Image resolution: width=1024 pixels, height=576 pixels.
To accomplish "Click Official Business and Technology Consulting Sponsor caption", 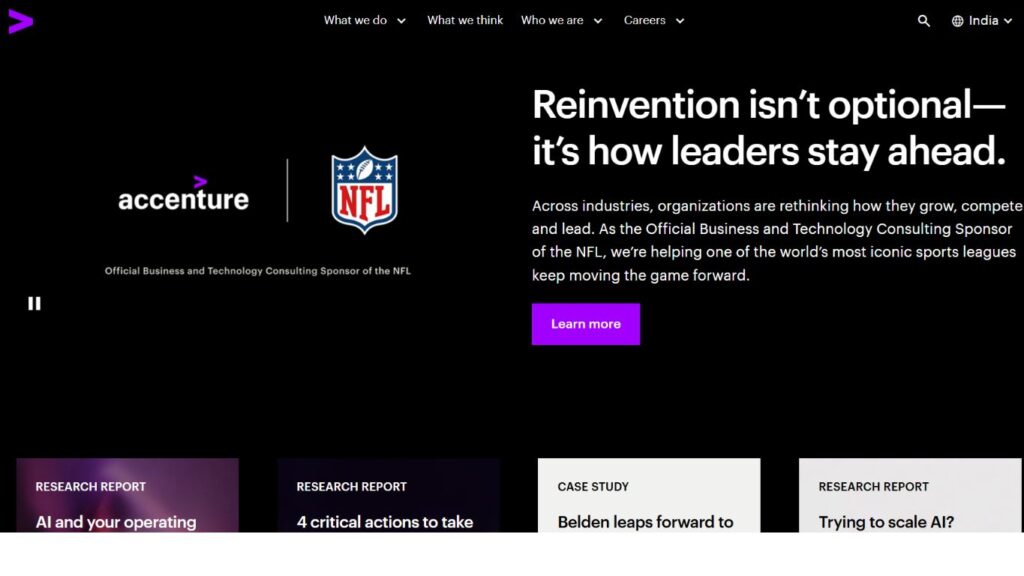I will pyautogui.click(x=258, y=270).
